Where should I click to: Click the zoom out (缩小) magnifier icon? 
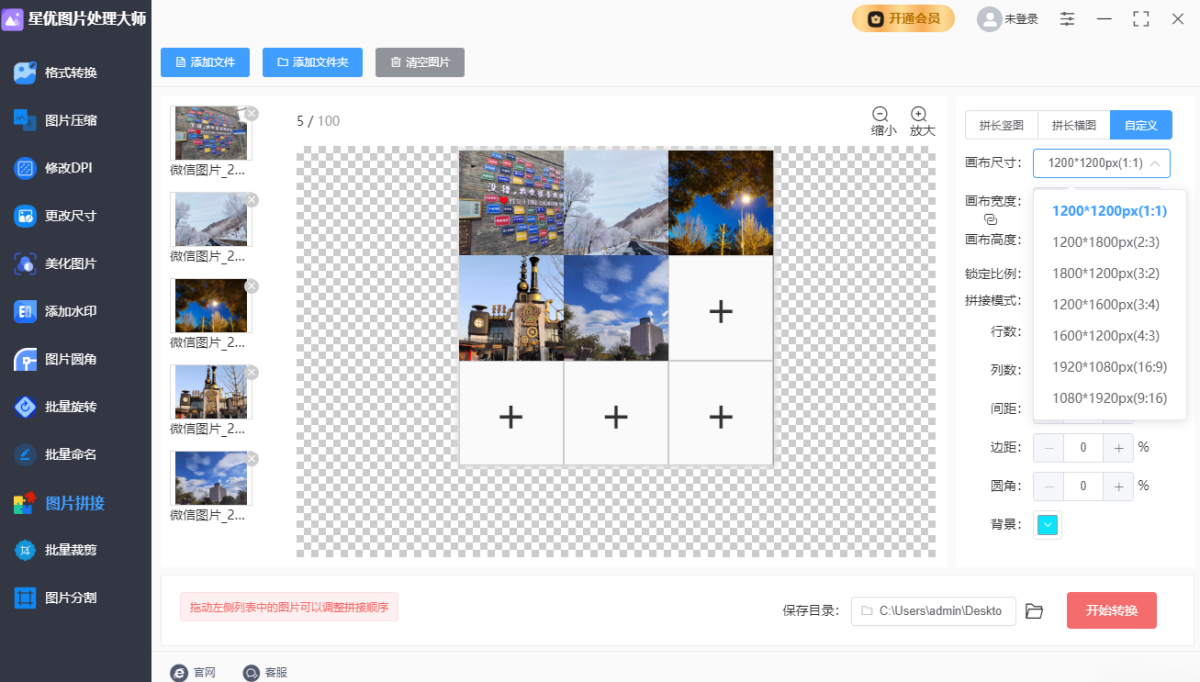point(881,115)
